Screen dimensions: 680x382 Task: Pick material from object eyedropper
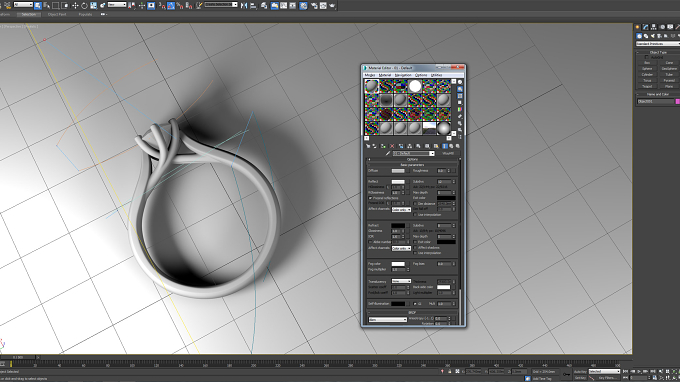point(388,153)
